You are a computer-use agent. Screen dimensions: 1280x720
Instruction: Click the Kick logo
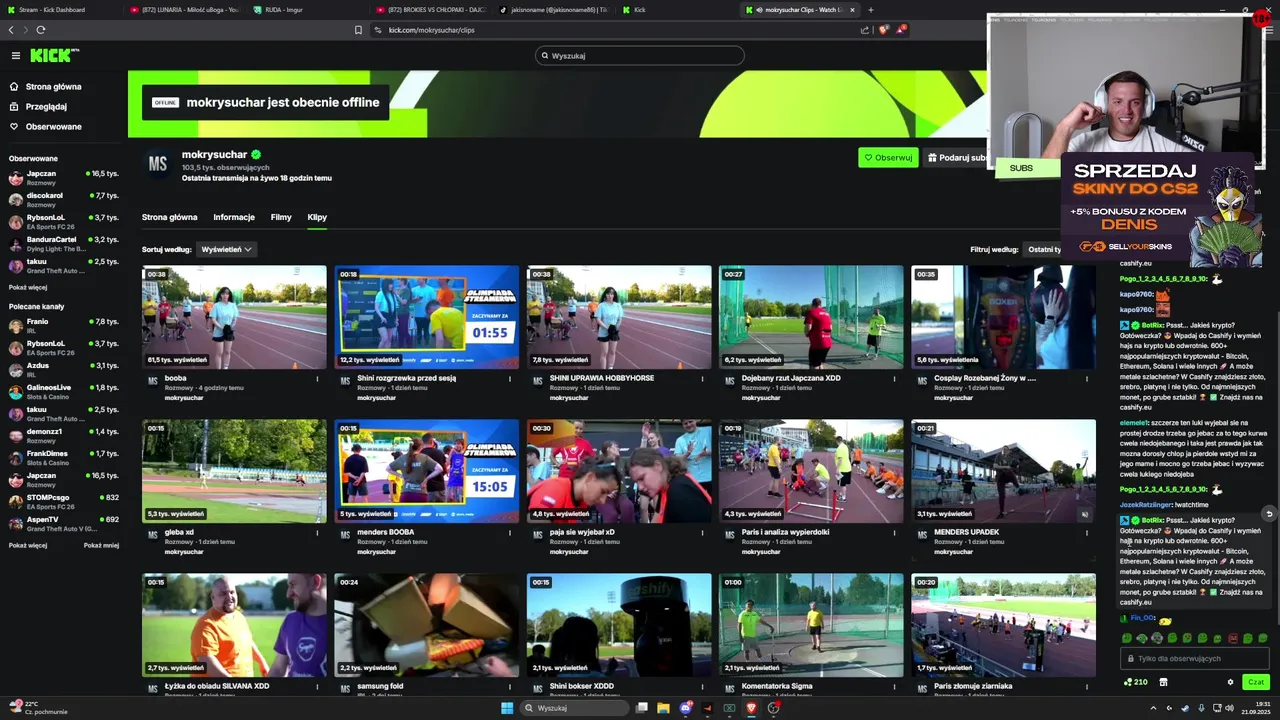pyautogui.click(x=54, y=56)
